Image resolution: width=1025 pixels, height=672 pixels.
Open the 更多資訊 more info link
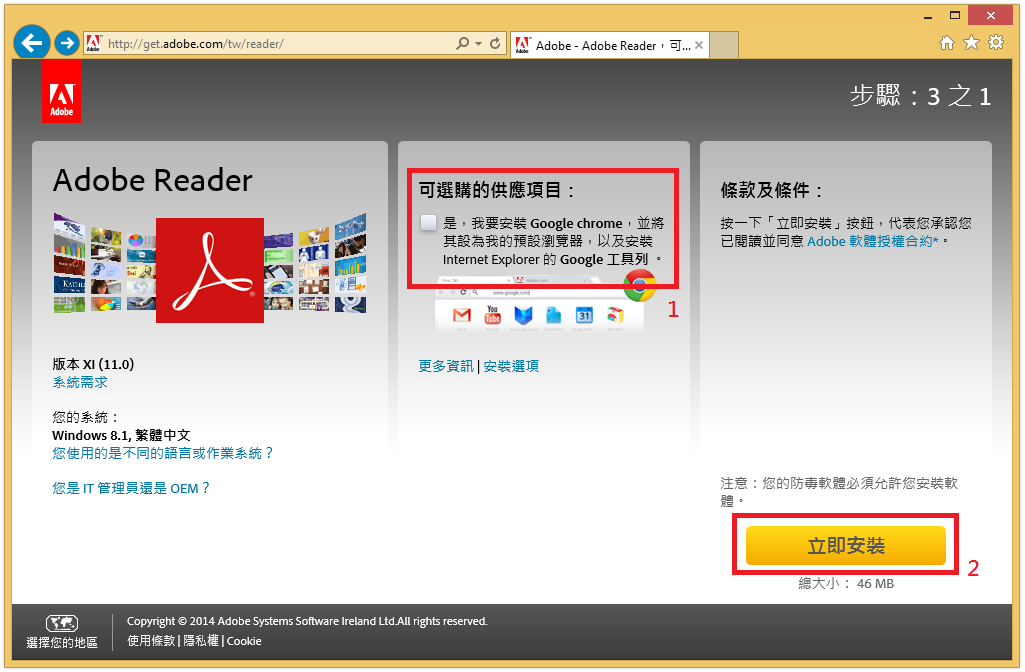[x=446, y=366]
